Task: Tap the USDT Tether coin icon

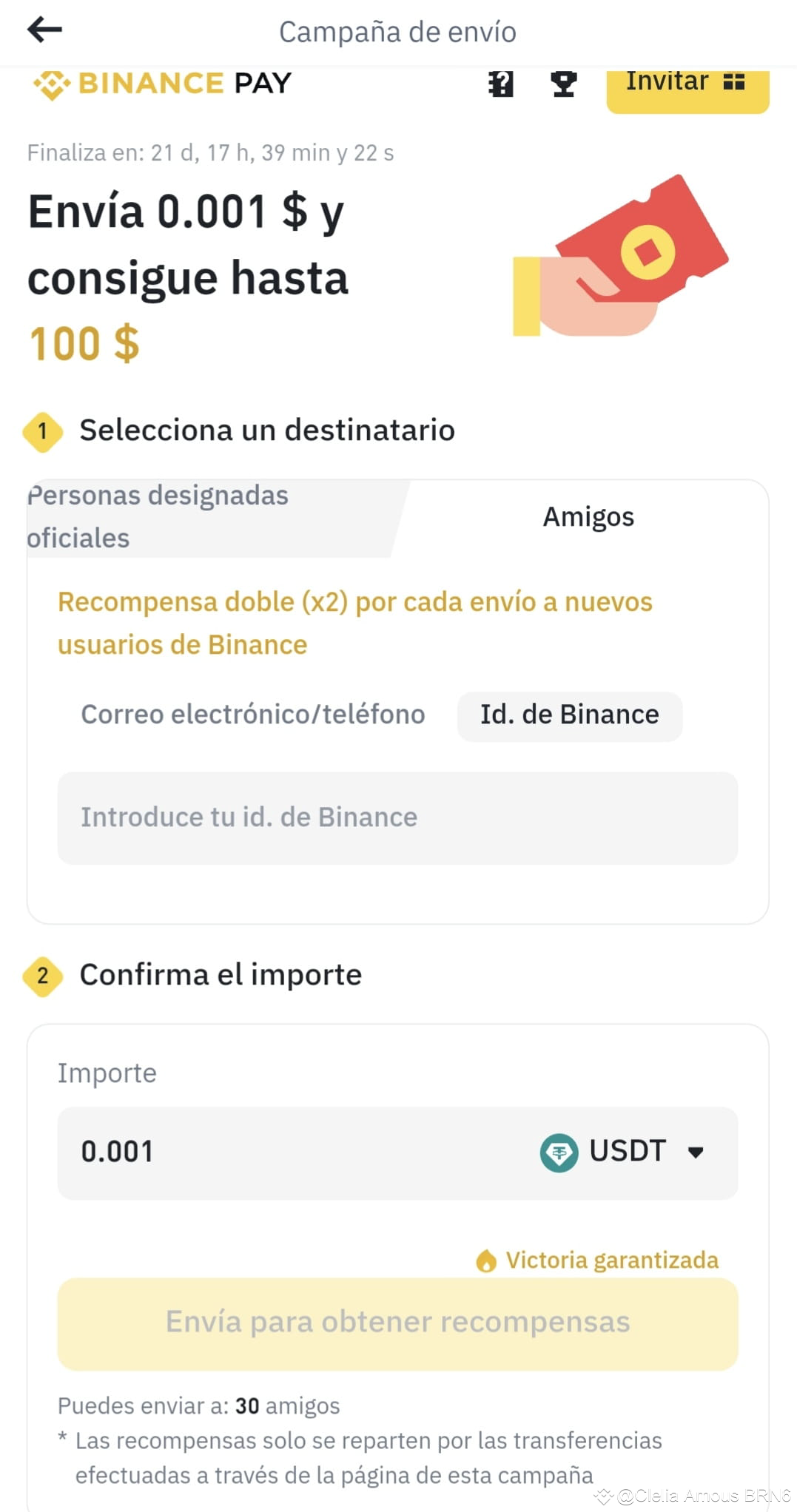Action: (559, 1152)
